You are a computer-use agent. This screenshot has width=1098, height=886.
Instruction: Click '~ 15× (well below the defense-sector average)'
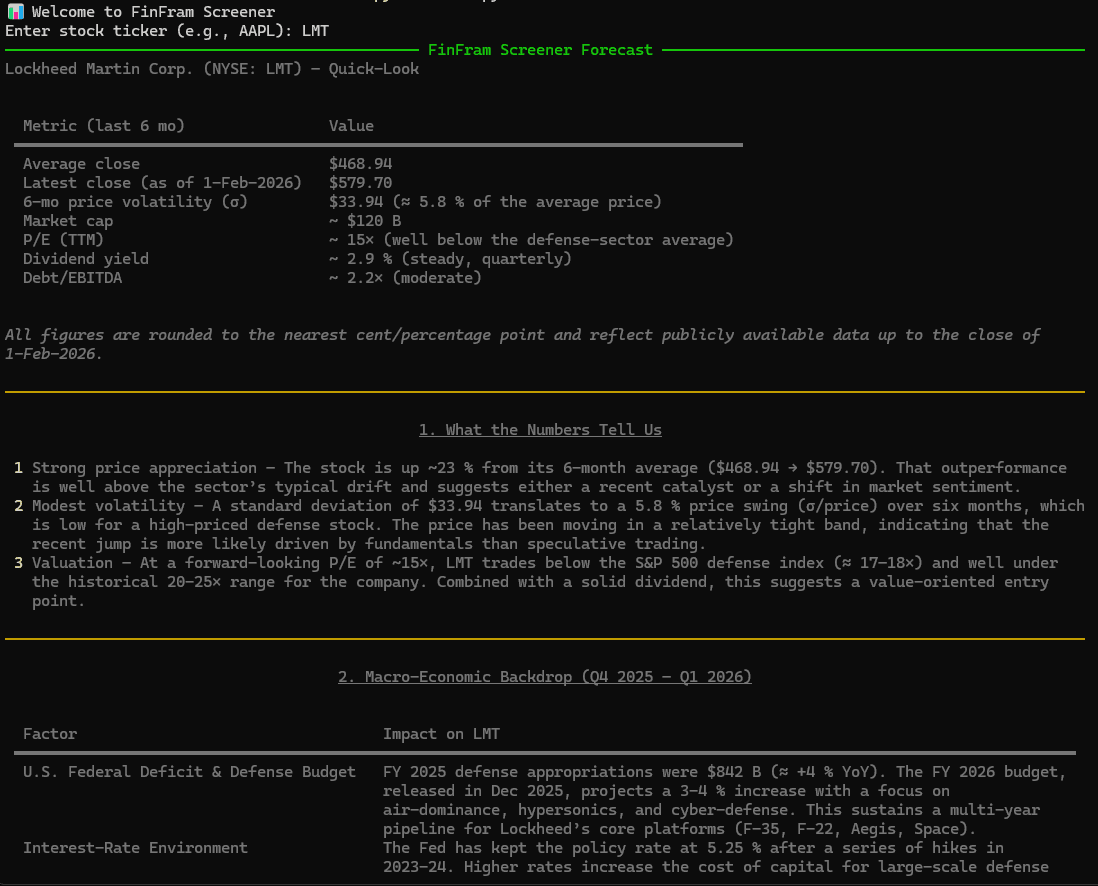click(531, 240)
